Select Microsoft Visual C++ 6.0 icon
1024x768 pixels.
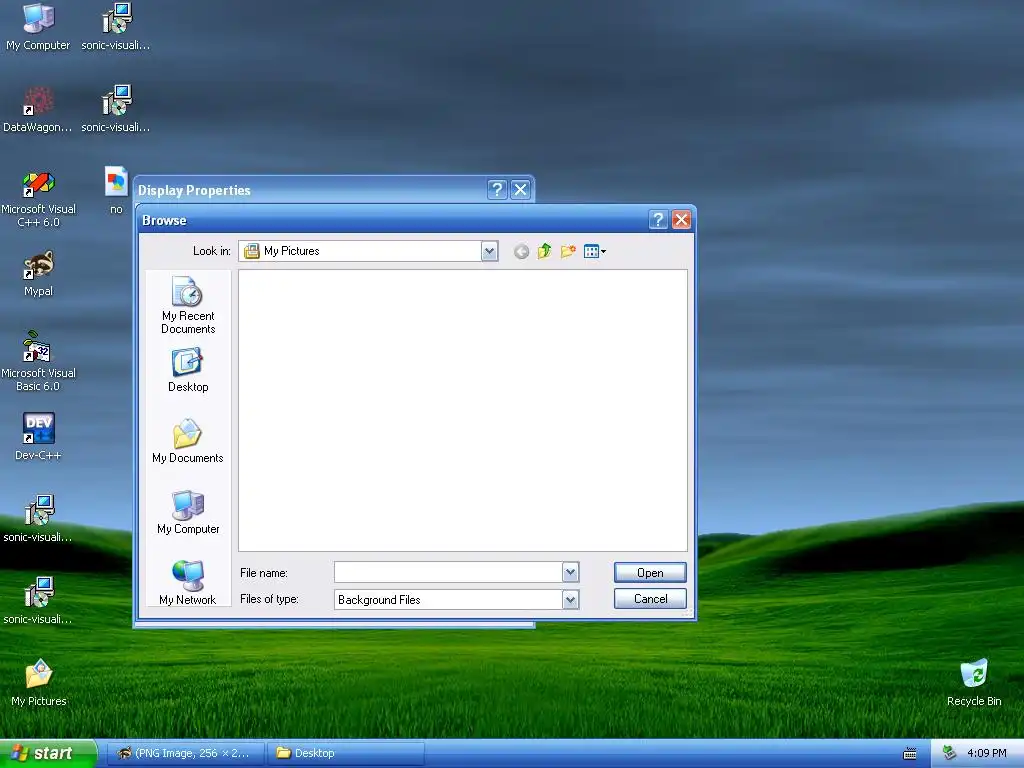pos(38,199)
